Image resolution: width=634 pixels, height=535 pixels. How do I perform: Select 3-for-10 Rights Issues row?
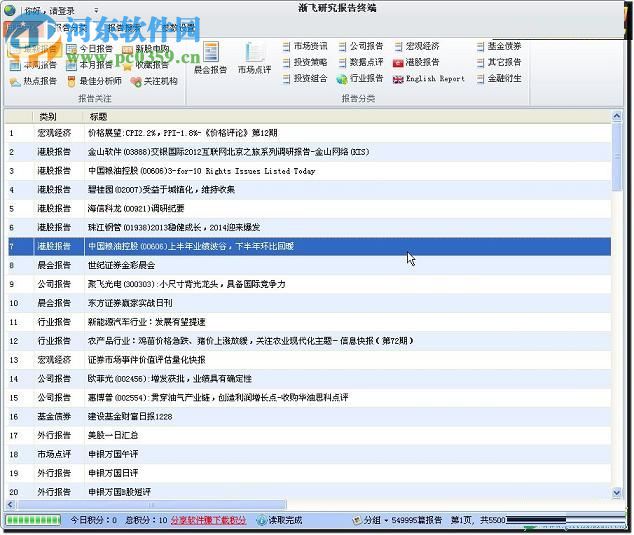309,171
